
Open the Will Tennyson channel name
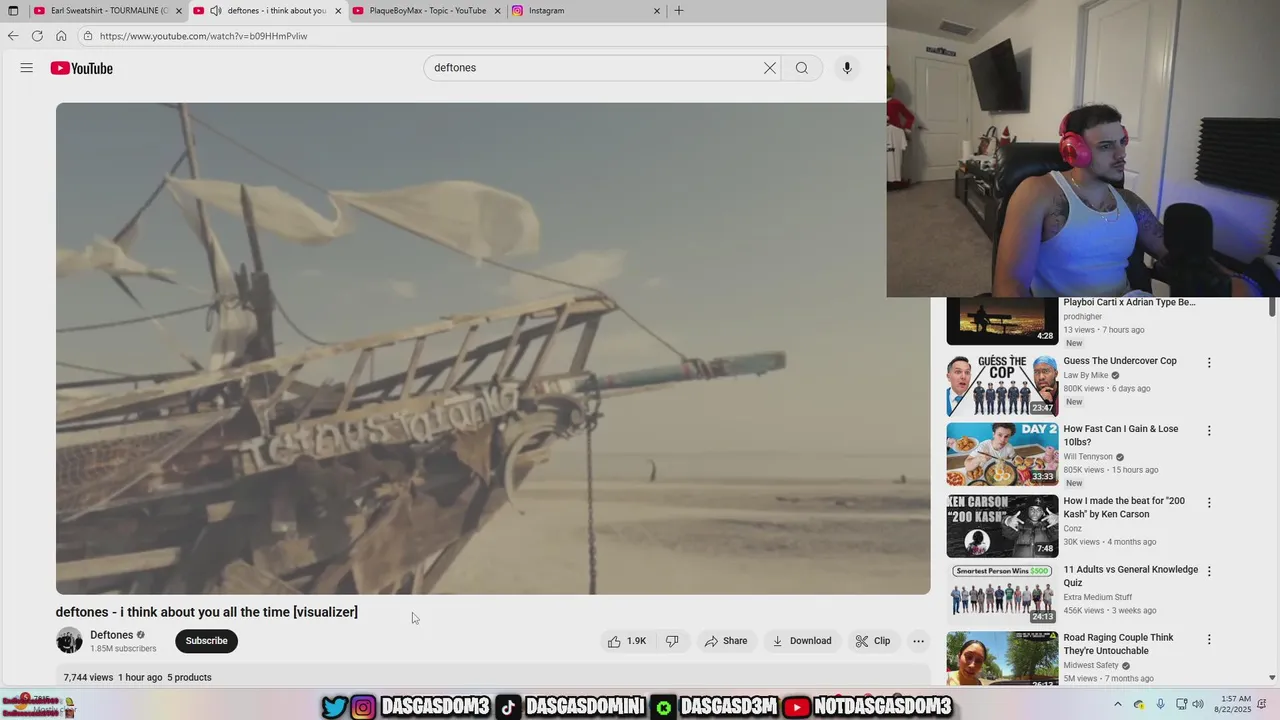[1088, 457]
